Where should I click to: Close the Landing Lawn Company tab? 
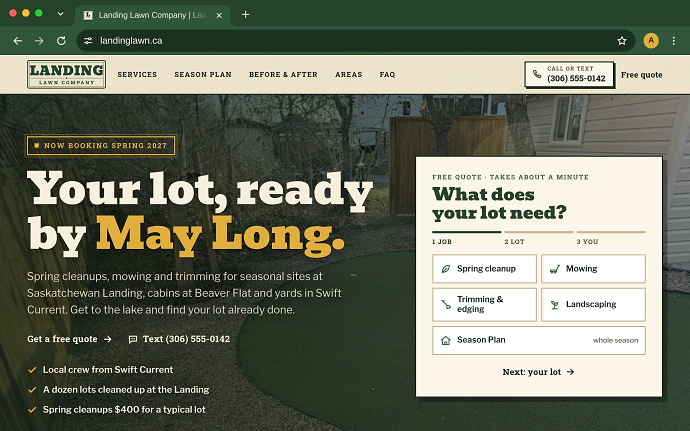point(219,15)
